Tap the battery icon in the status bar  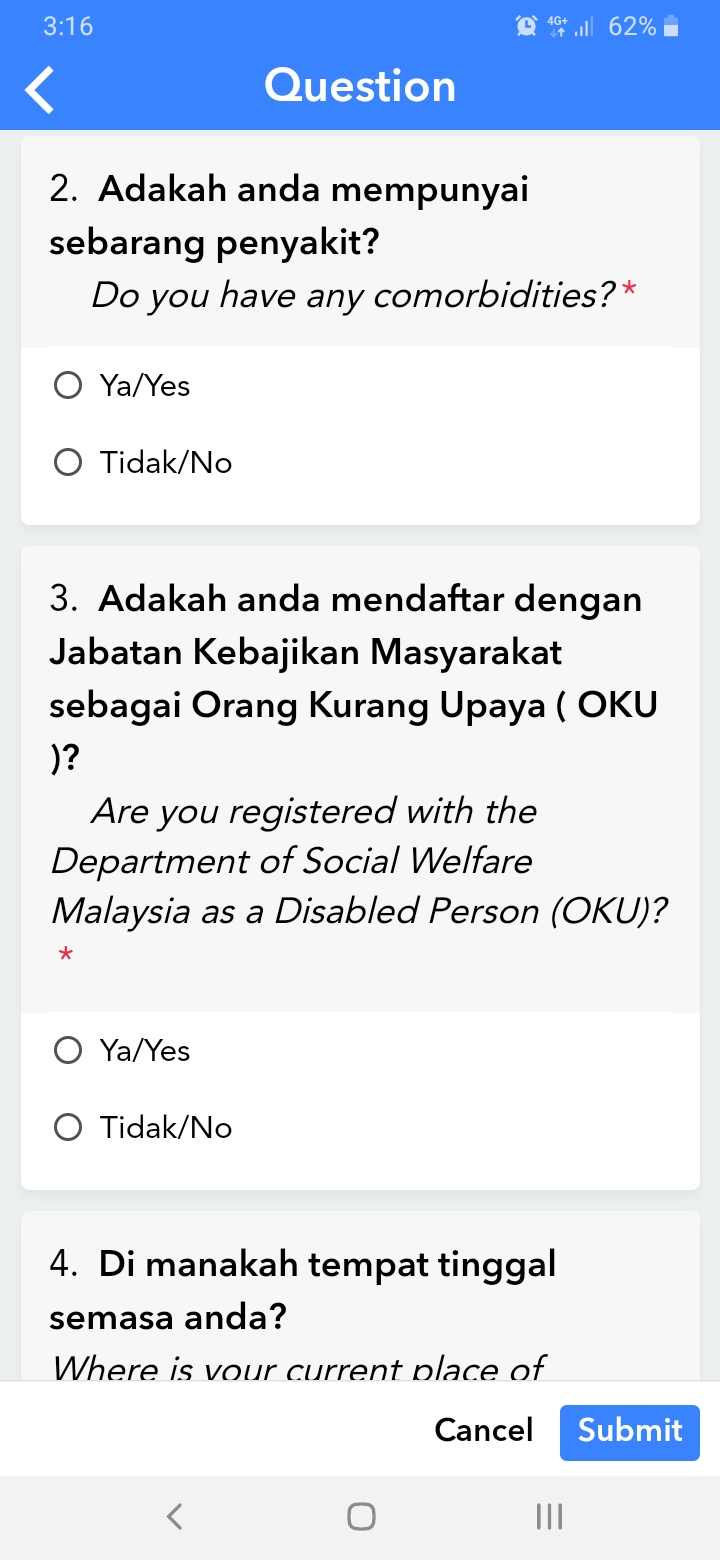point(672,27)
